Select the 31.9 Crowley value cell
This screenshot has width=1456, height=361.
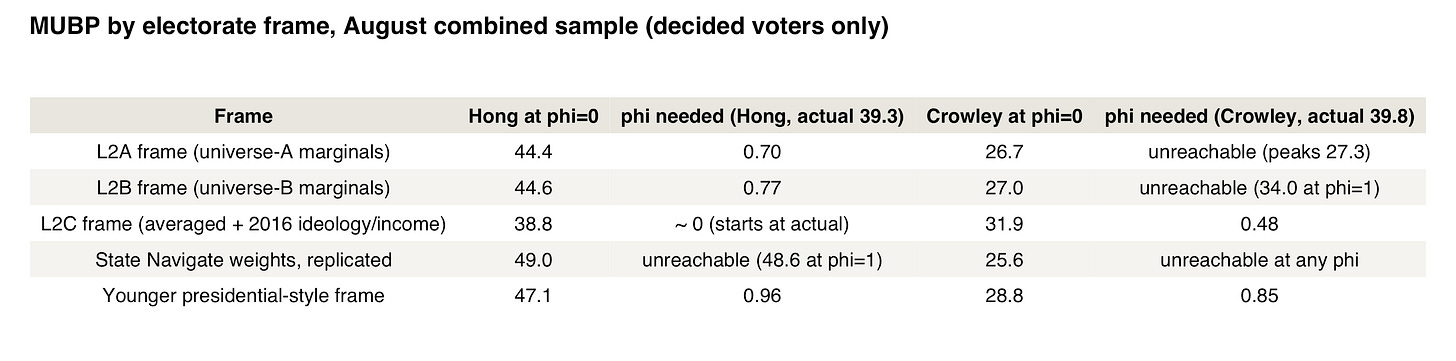(1004, 224)
